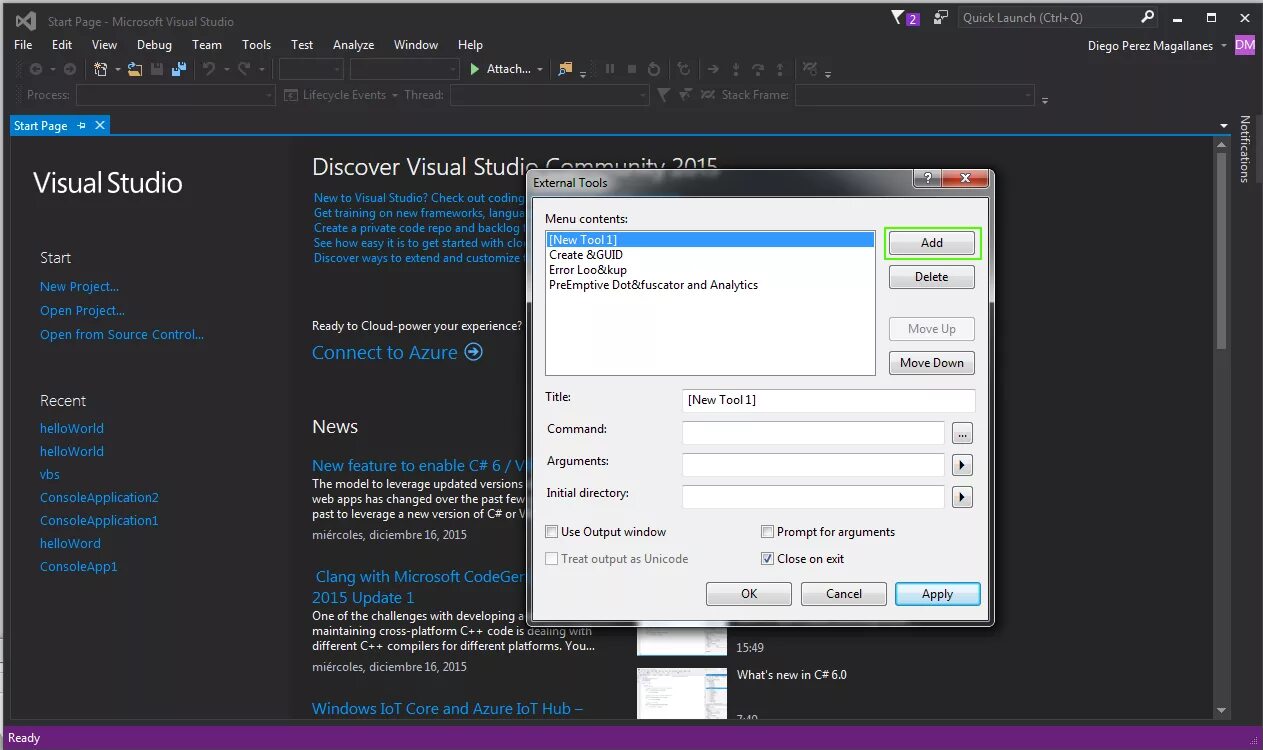Open the Process combo box
The image size is (1263, 750).
(175, 95)
